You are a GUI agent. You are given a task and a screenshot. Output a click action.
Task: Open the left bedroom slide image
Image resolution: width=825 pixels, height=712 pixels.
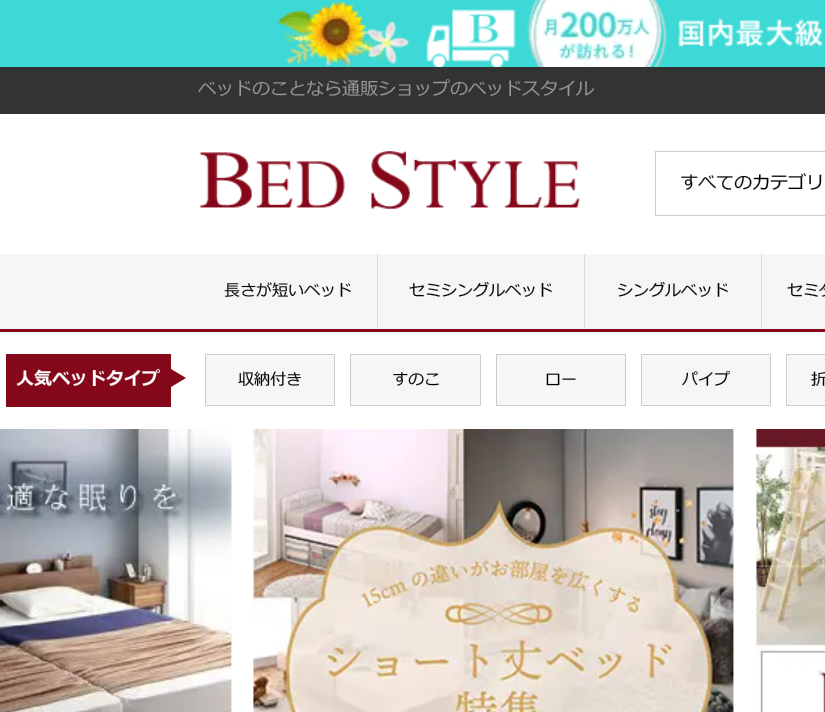[115, 570]
